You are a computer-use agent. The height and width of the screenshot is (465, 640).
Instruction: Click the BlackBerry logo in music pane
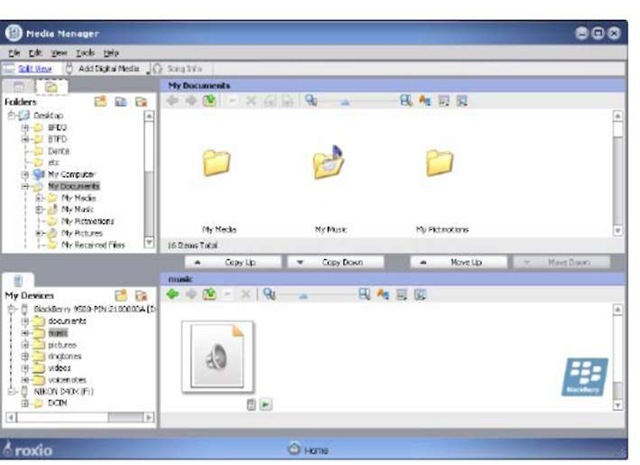[584, 377]
